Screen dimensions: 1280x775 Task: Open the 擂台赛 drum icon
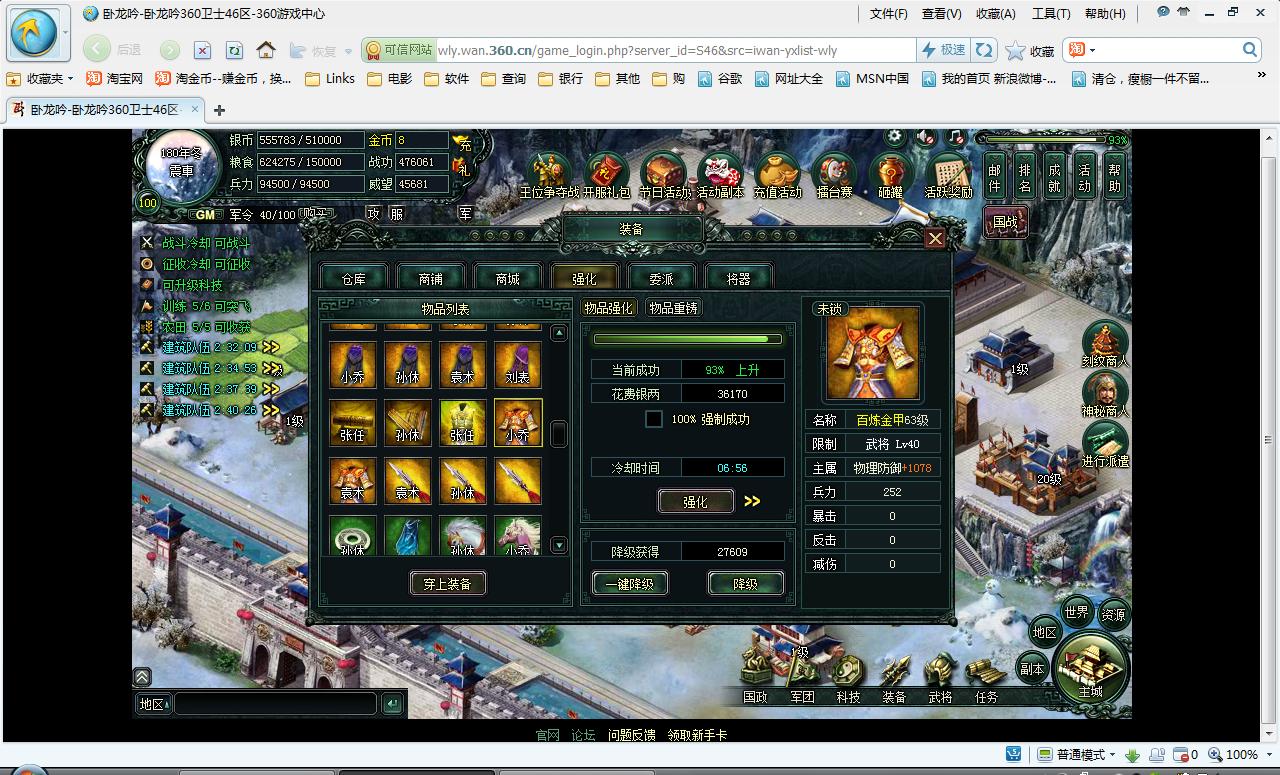tap(834, 172)
